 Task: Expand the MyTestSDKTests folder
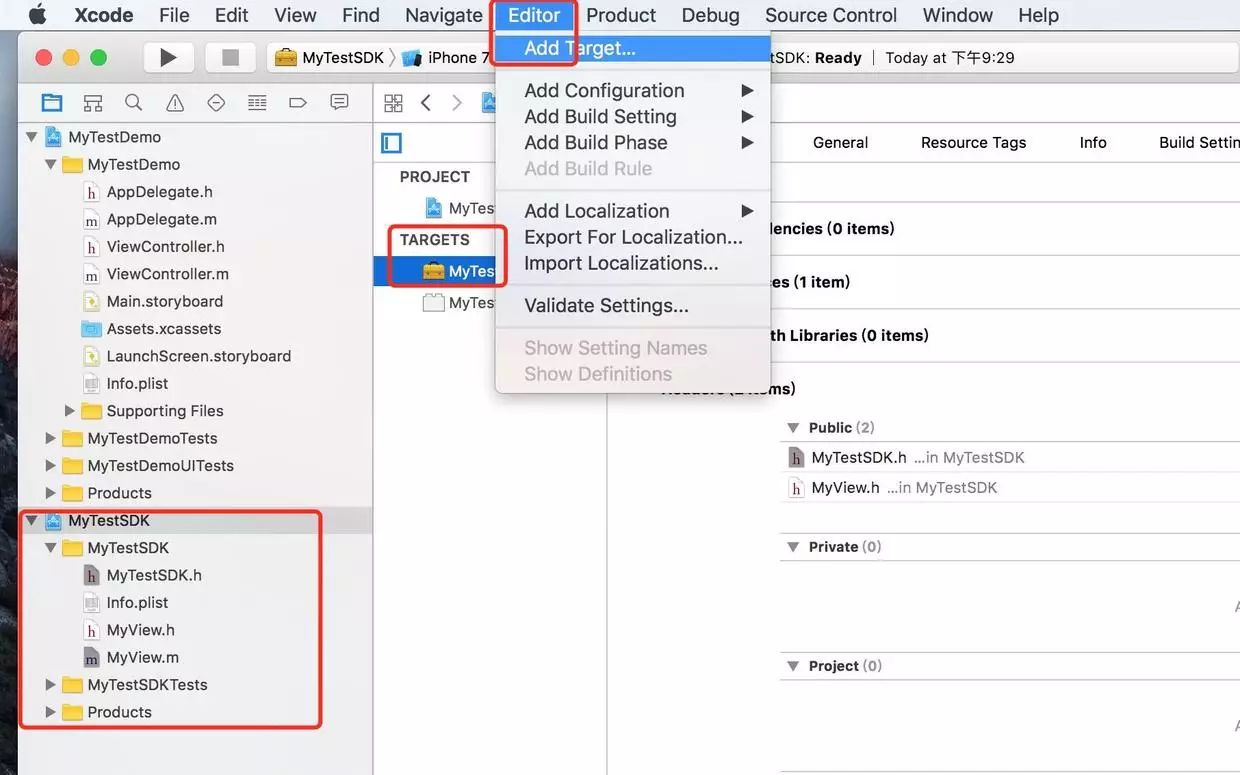50,685
